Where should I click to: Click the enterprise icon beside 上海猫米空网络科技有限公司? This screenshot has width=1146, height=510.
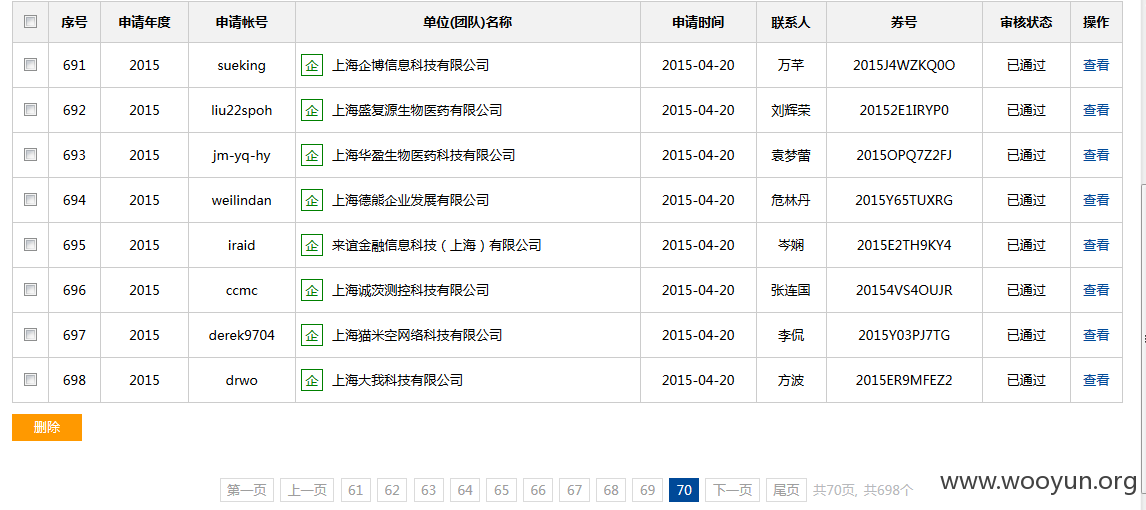[312, 335]
